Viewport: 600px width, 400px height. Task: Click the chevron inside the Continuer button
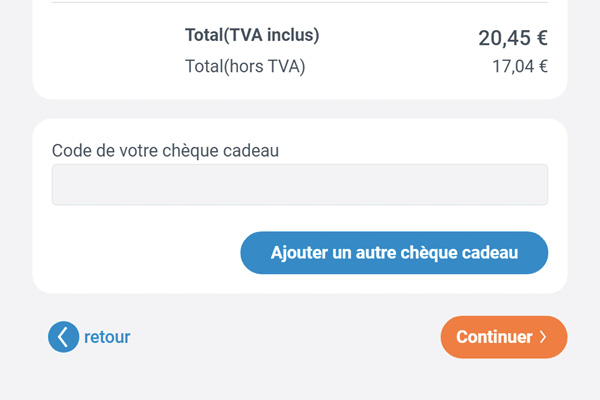coord(543,337)
